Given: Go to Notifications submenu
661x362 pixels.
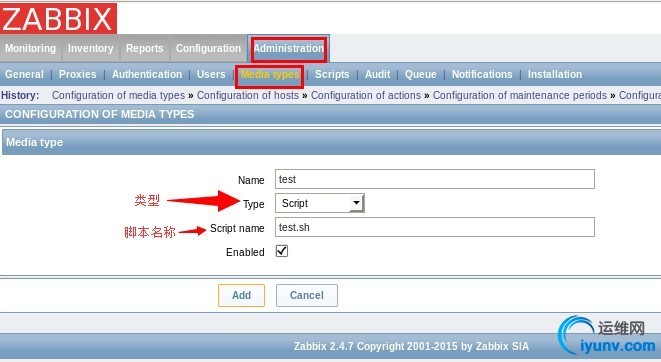Looking at the screenshot, I should (482, 74).
